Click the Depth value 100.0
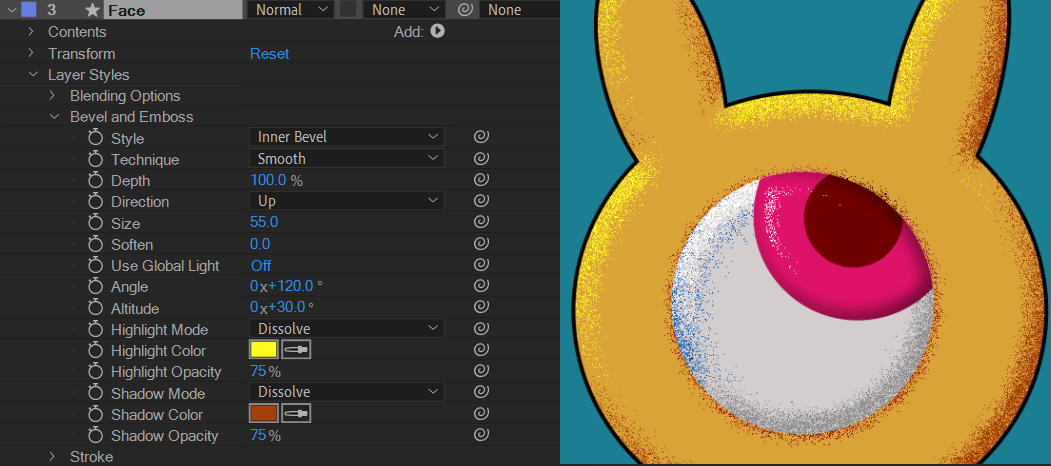 [x=269, y=180]
